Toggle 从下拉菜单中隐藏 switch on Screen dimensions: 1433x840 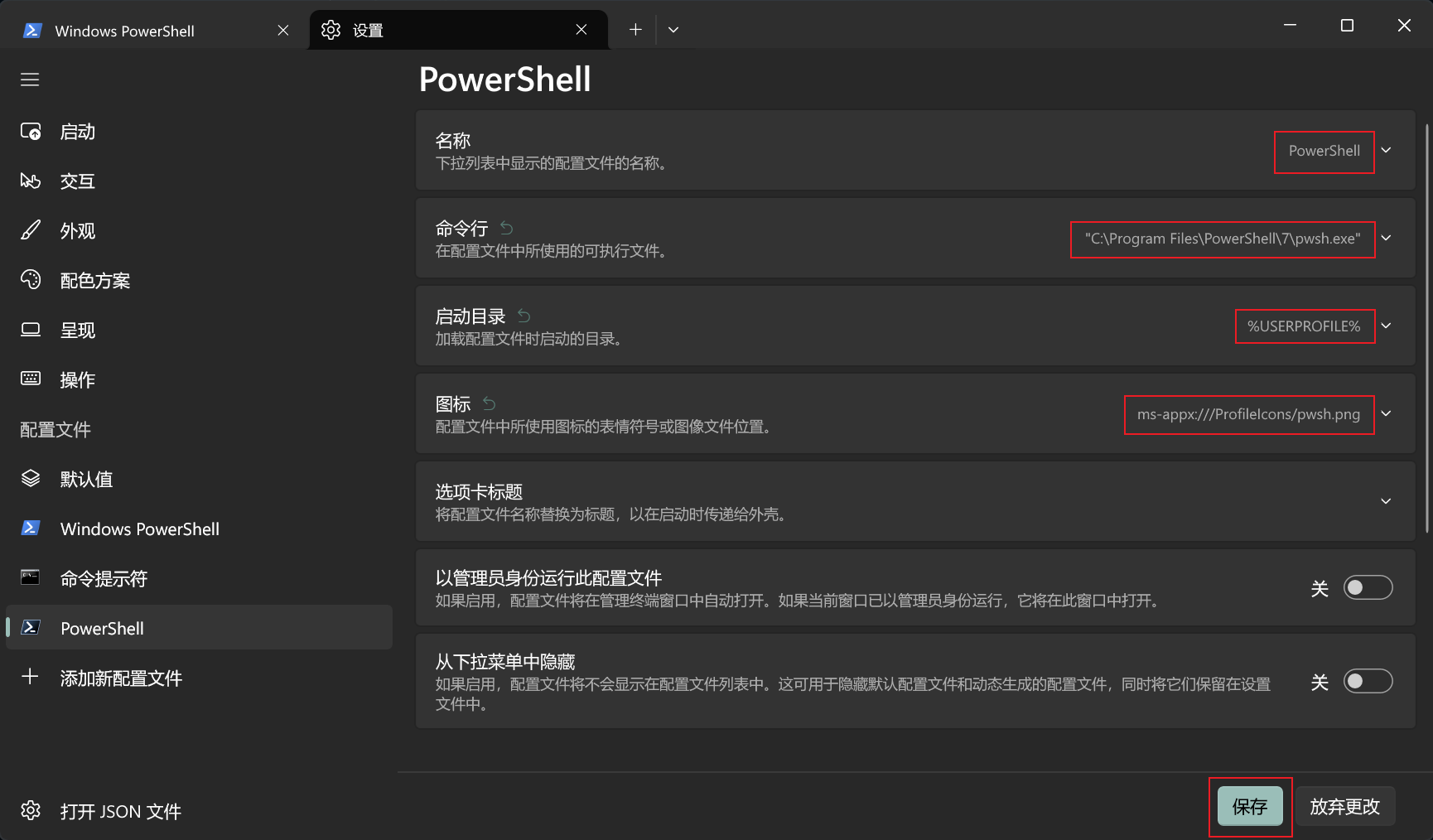point(1368,681)
